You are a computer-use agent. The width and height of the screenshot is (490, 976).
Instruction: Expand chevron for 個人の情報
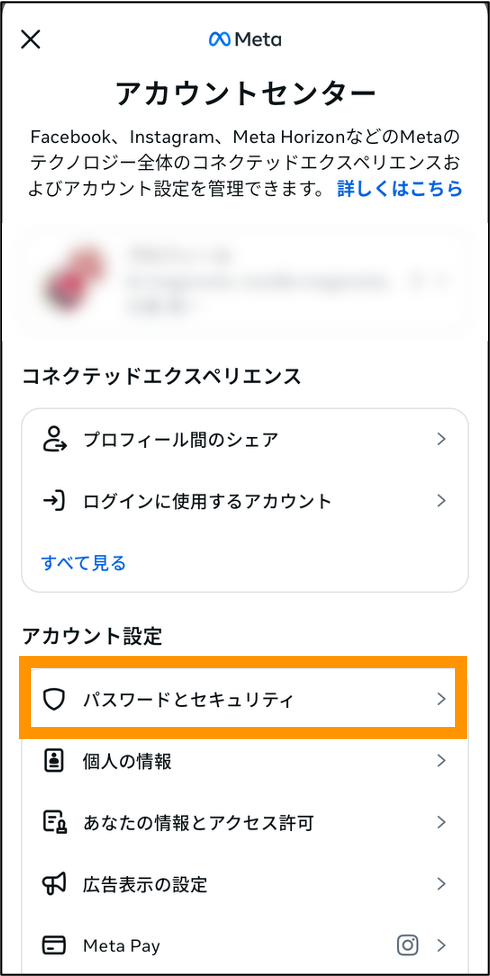point(441,761)
